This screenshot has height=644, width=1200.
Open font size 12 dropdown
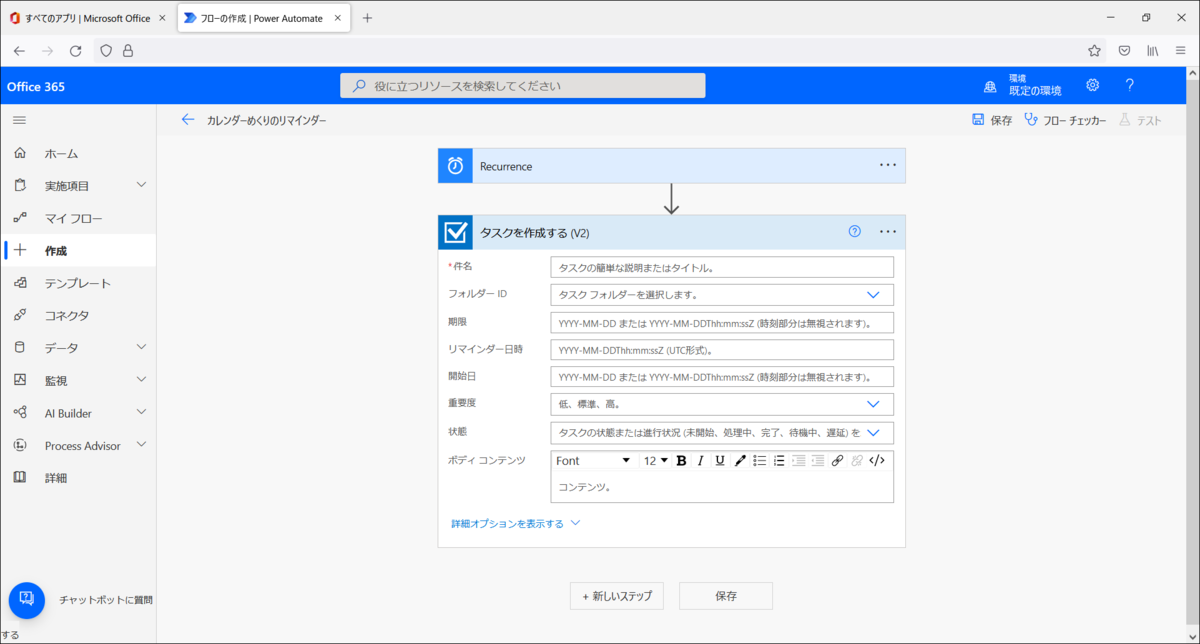655,461
